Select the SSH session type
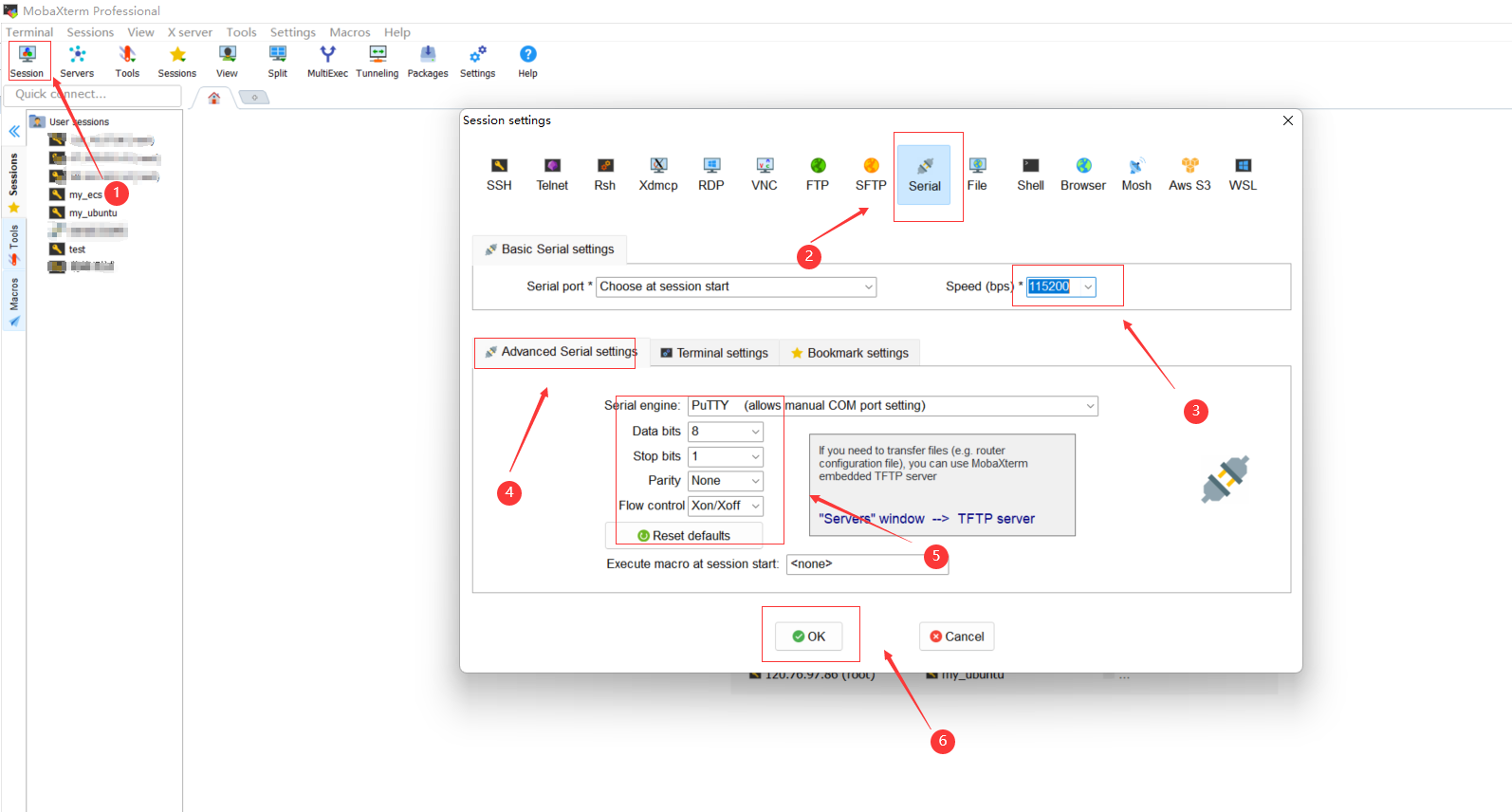Image resolution: width=1512 pixels, height=812 pixels. click(x=499, y=175)
